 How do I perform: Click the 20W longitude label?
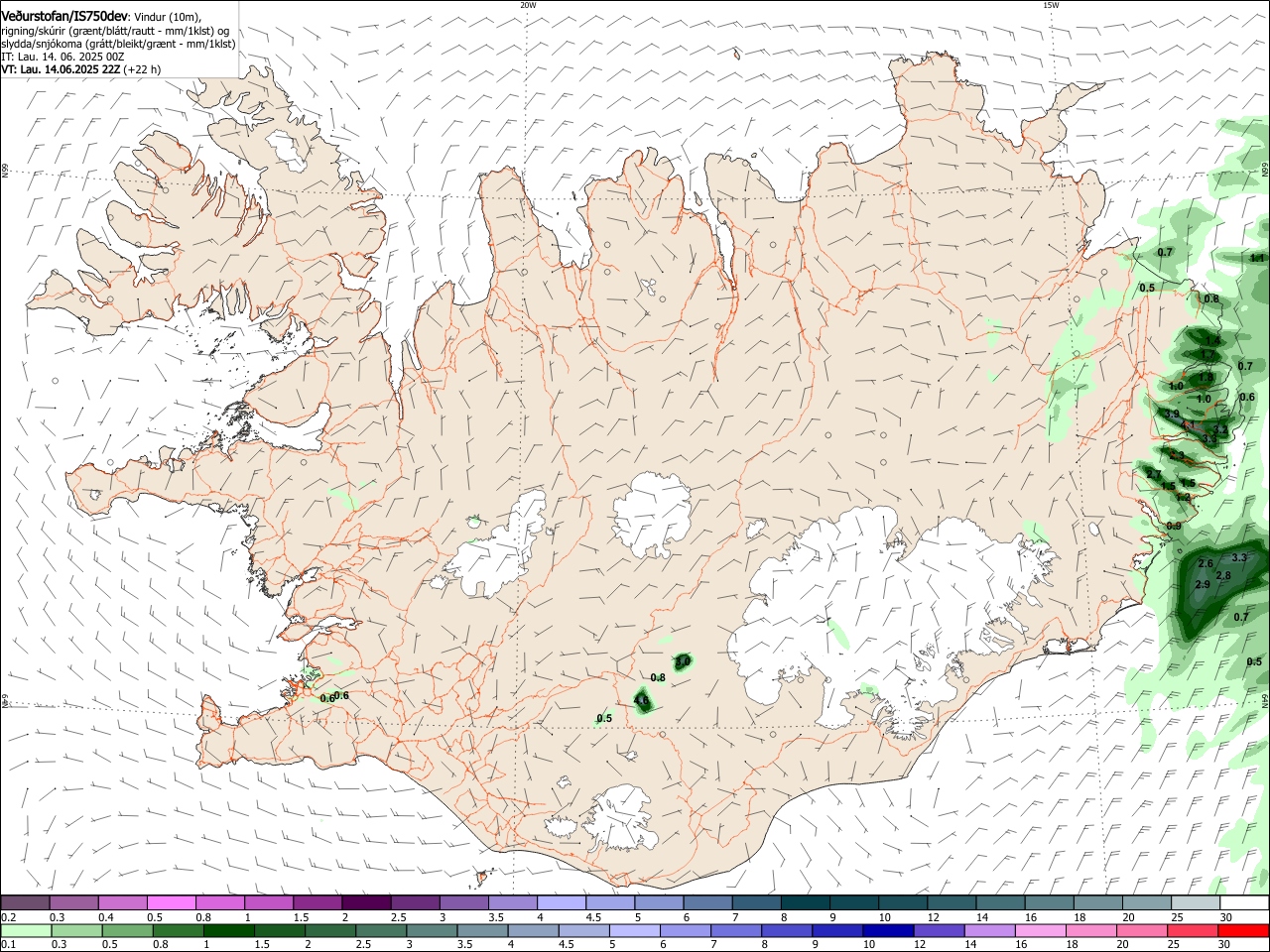pos(528,5)
